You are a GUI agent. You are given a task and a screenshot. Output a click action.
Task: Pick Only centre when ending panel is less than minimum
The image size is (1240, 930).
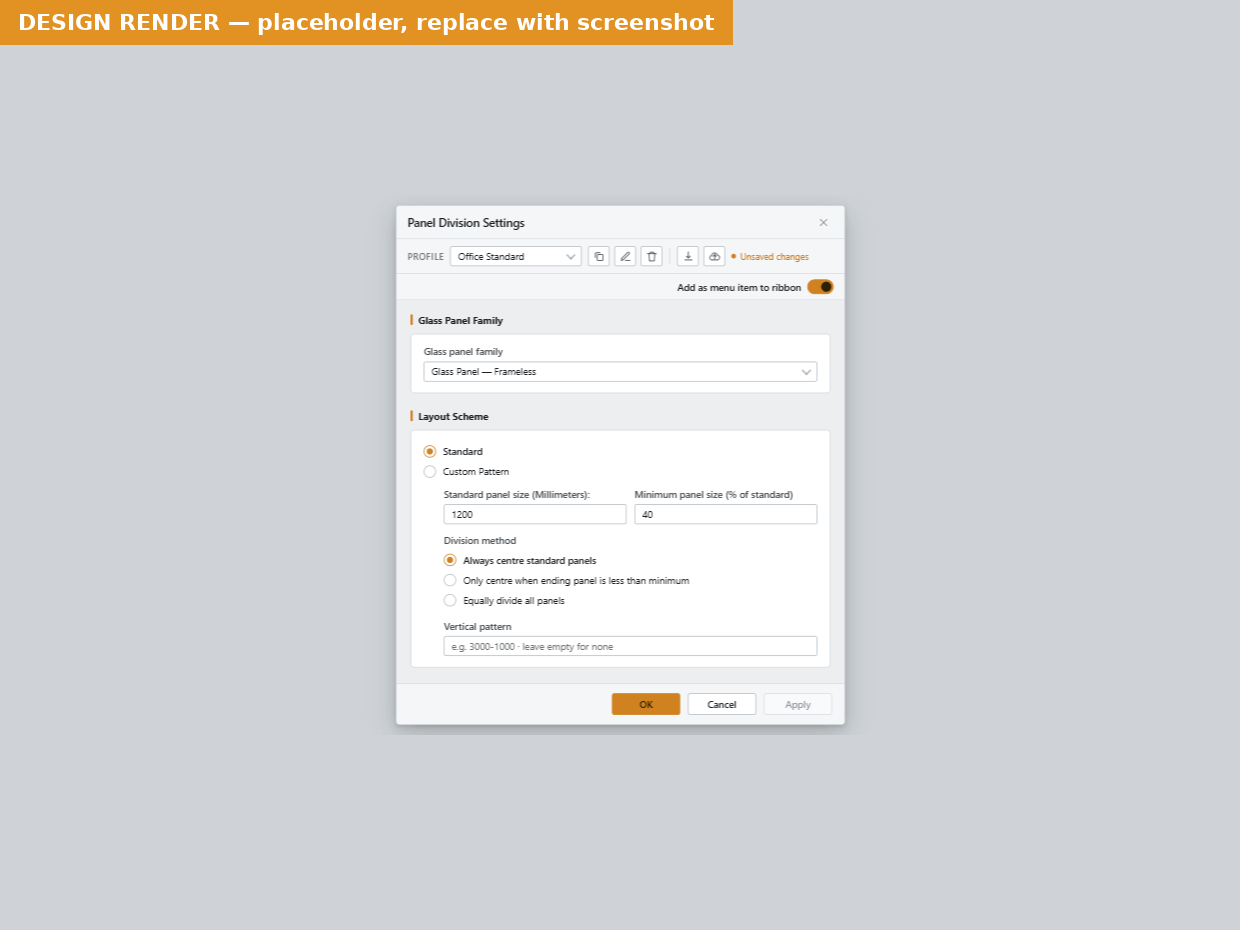click(450, 581)
